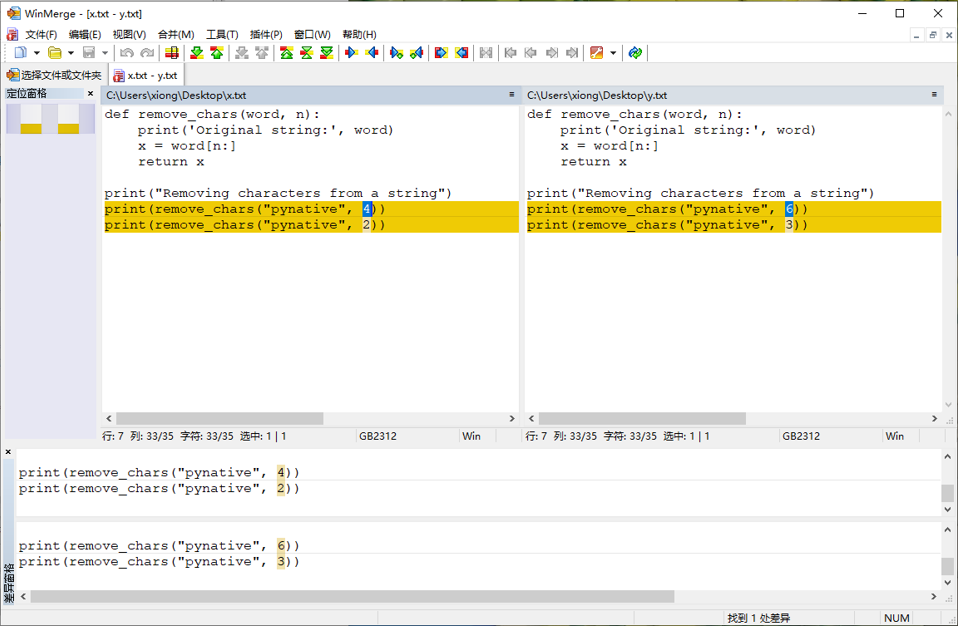Click the Save disk toolbar icon
Viewport: 958px width, 626px height.
click(x=89, y=53)
